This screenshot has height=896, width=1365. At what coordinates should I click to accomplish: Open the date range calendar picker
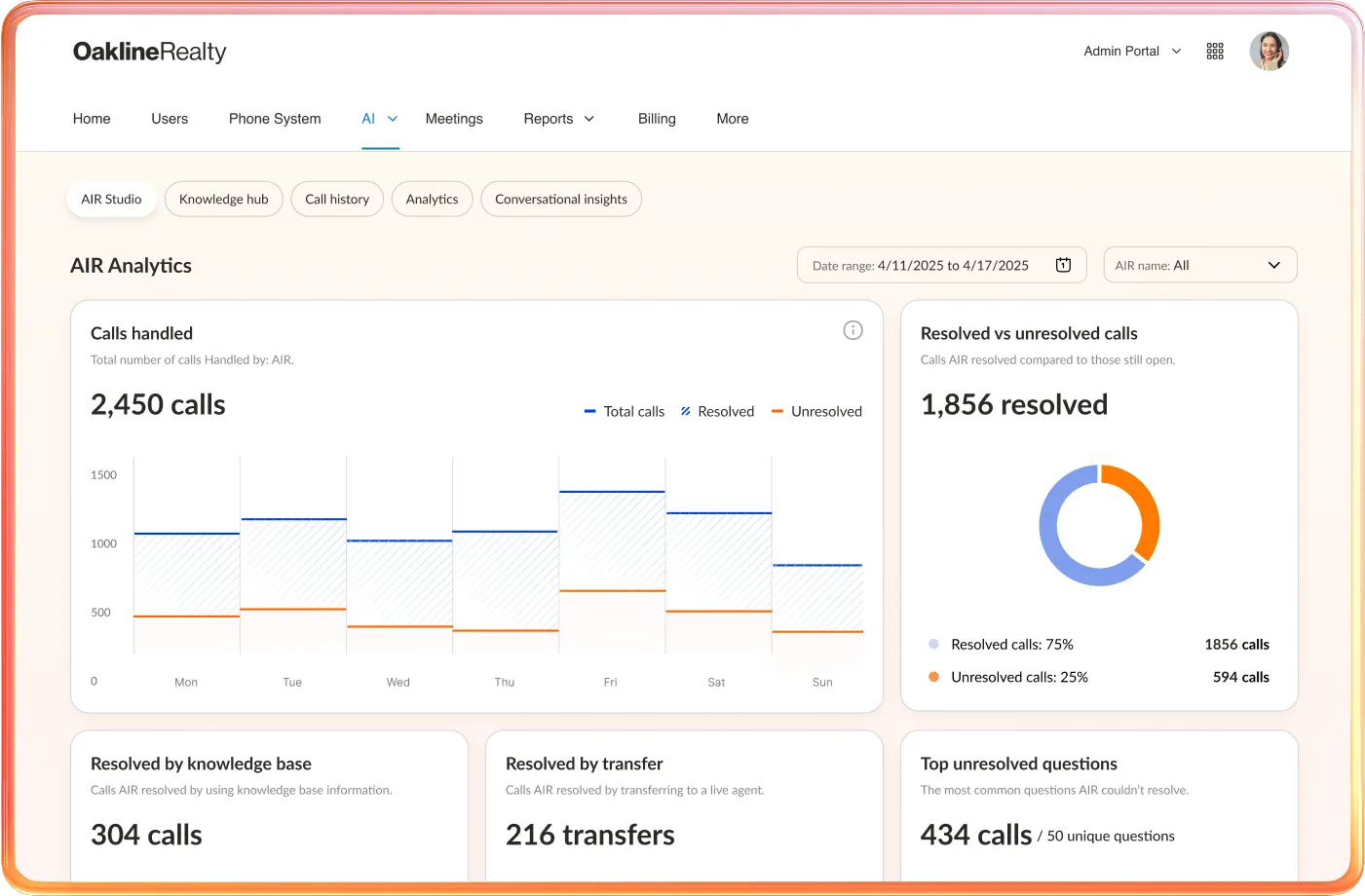(1063, 264)
